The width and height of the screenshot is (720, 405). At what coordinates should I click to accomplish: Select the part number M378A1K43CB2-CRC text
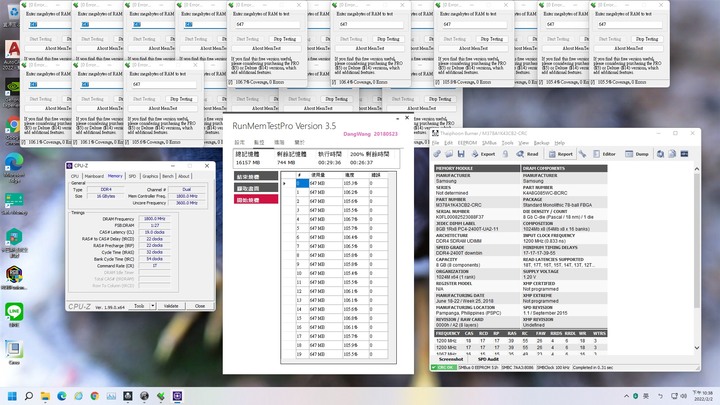(x=458, y=205)
